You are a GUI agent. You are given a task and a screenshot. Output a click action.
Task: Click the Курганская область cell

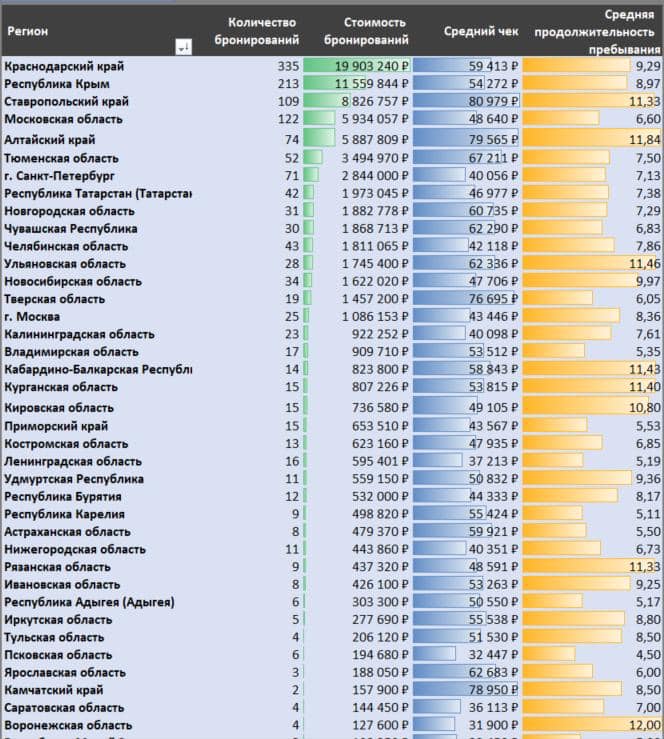[61, 387]
